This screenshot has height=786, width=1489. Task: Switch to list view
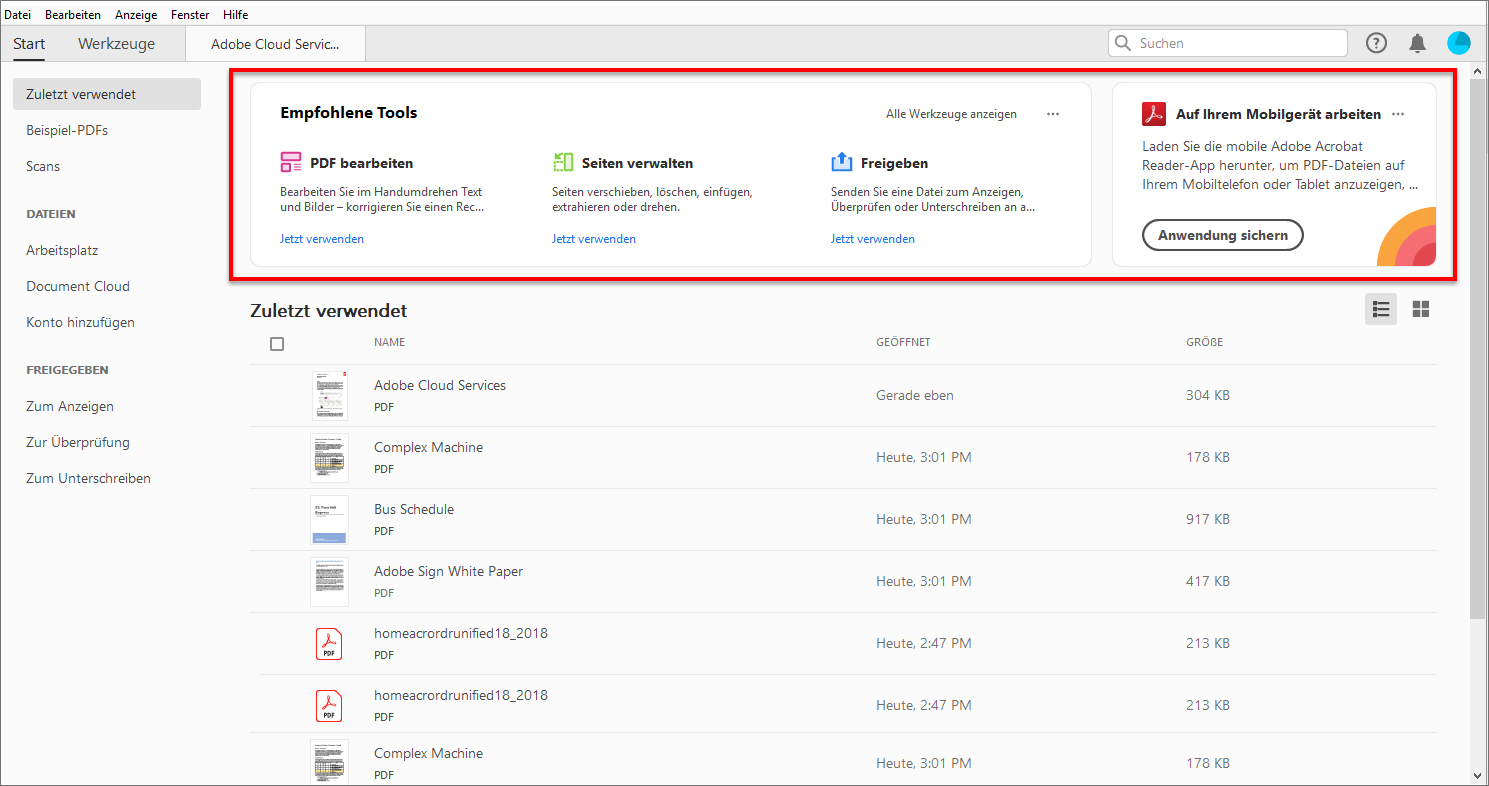(x=1381, y=309)
